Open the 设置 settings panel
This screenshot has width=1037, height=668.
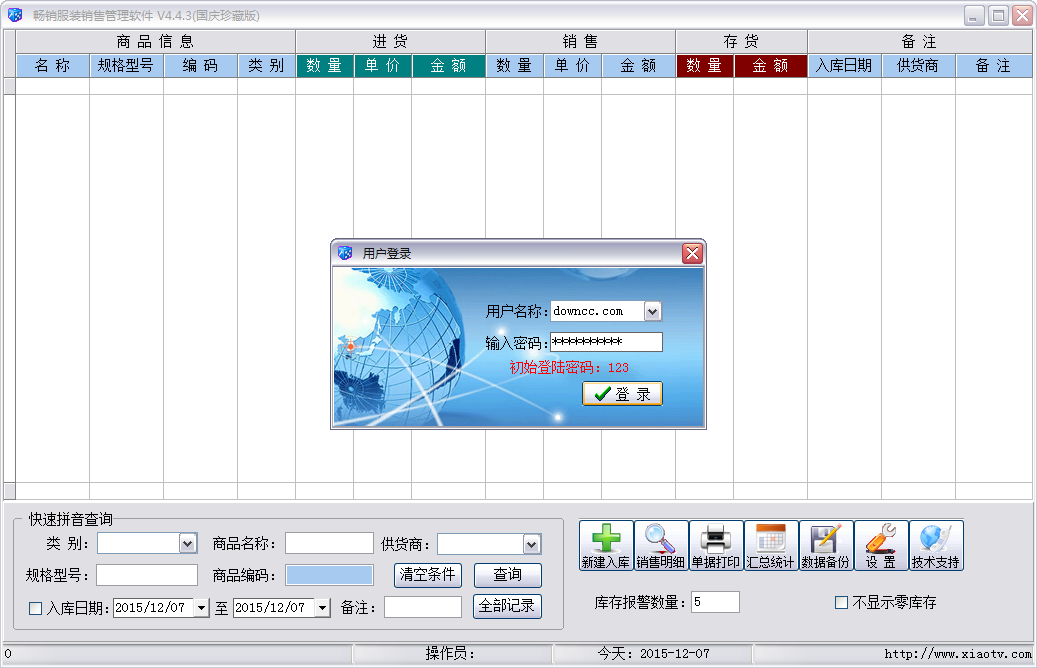[x=882, y=545]
